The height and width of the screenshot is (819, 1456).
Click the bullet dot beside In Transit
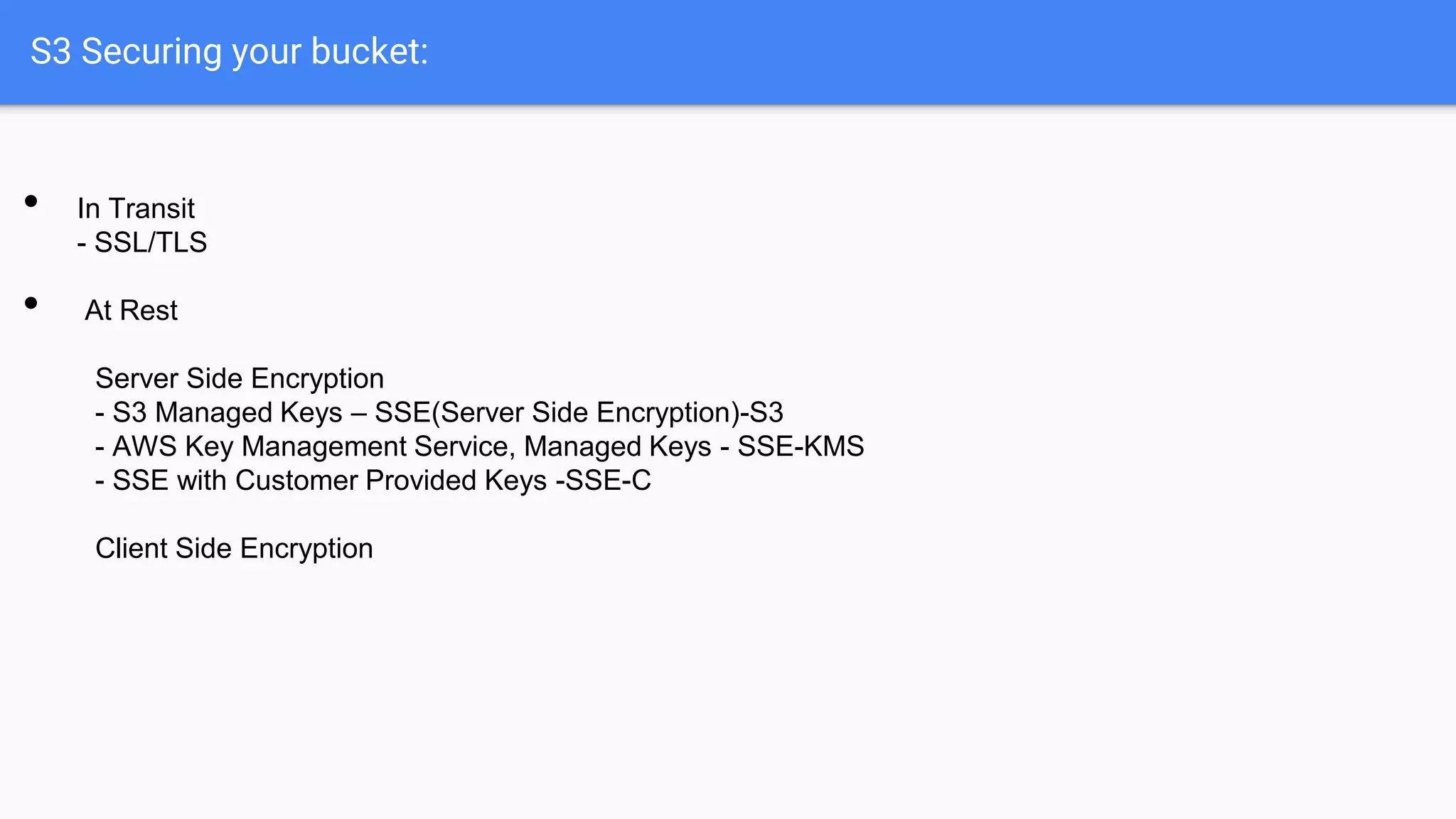coord(31,201)
